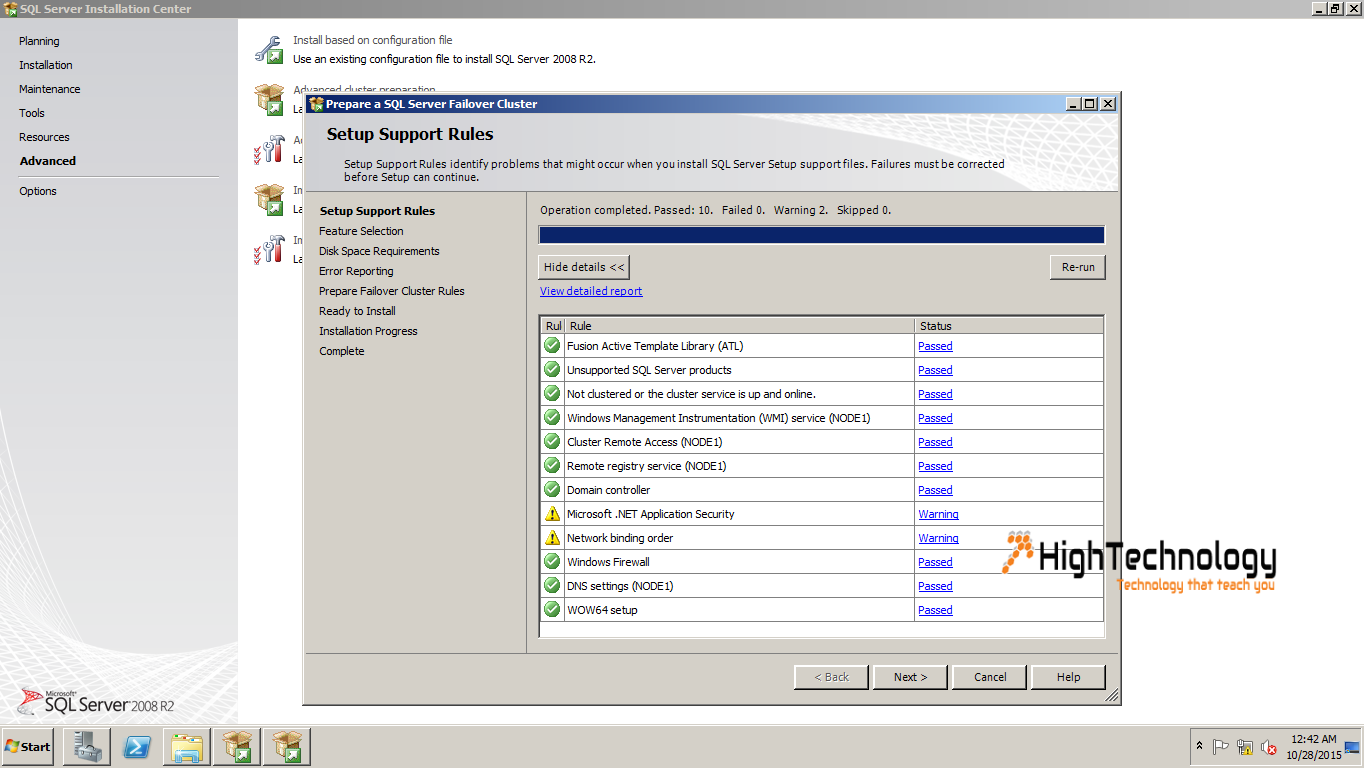Click check icon for Unsupported SQL Server products
Screen dimensions: 1364x768
click(552, 370)
